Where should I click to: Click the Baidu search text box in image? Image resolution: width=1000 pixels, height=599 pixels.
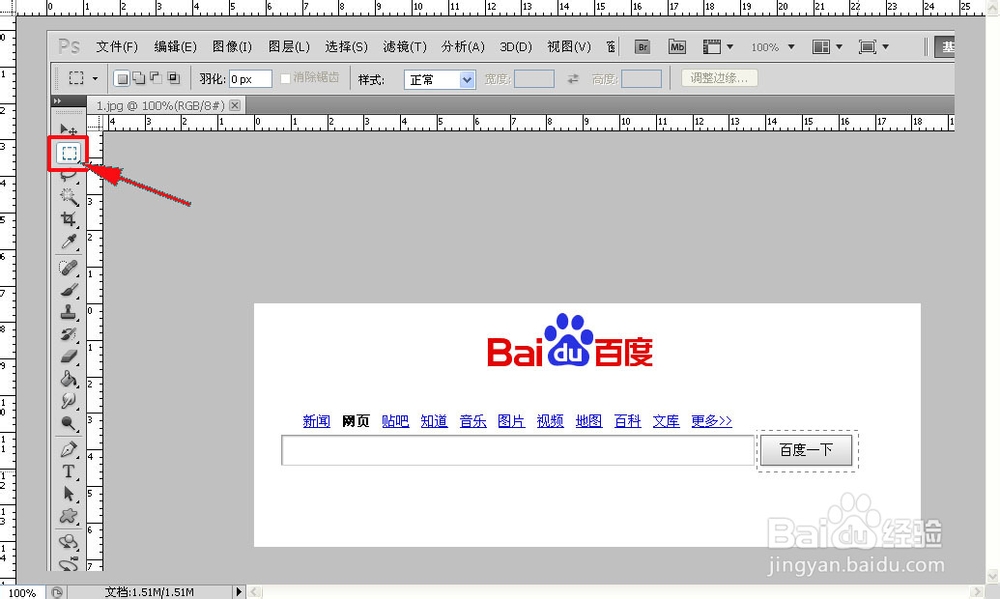click(x=518, y=450)
